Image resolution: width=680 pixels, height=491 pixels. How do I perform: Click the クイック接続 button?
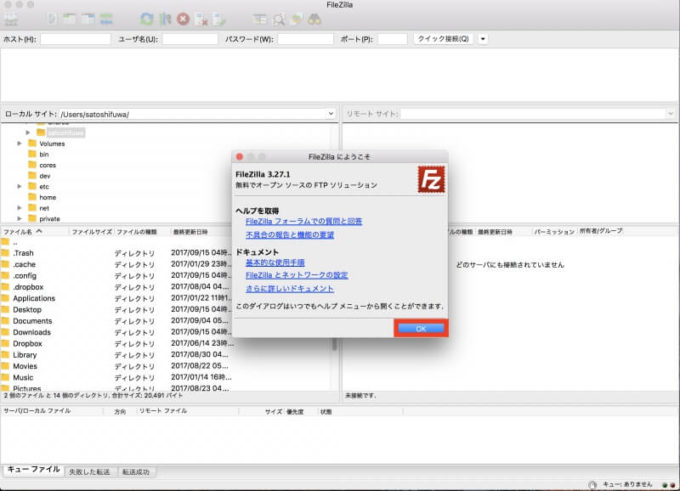pyautogui.click(x=443, y=39)
